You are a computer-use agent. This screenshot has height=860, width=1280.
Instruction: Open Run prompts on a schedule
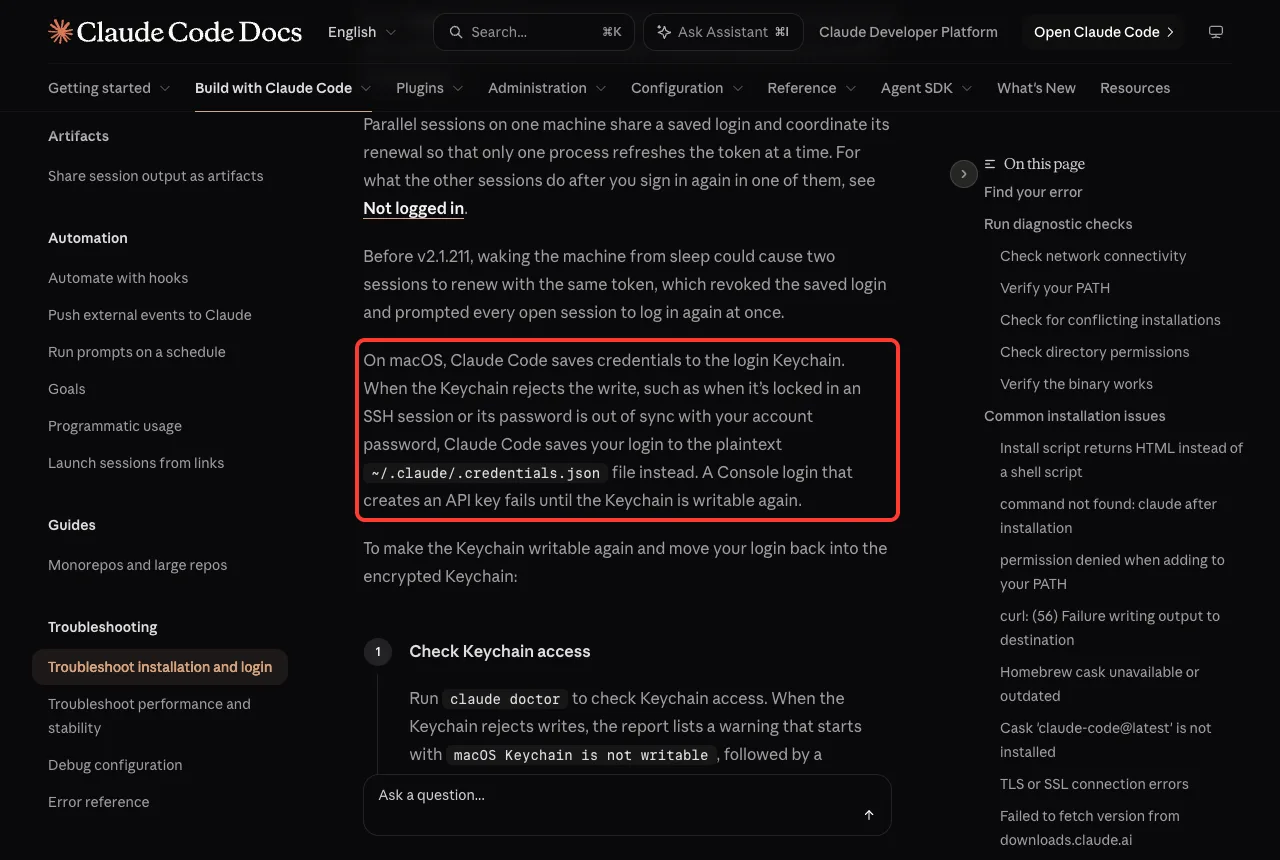(x=137, y=352)
